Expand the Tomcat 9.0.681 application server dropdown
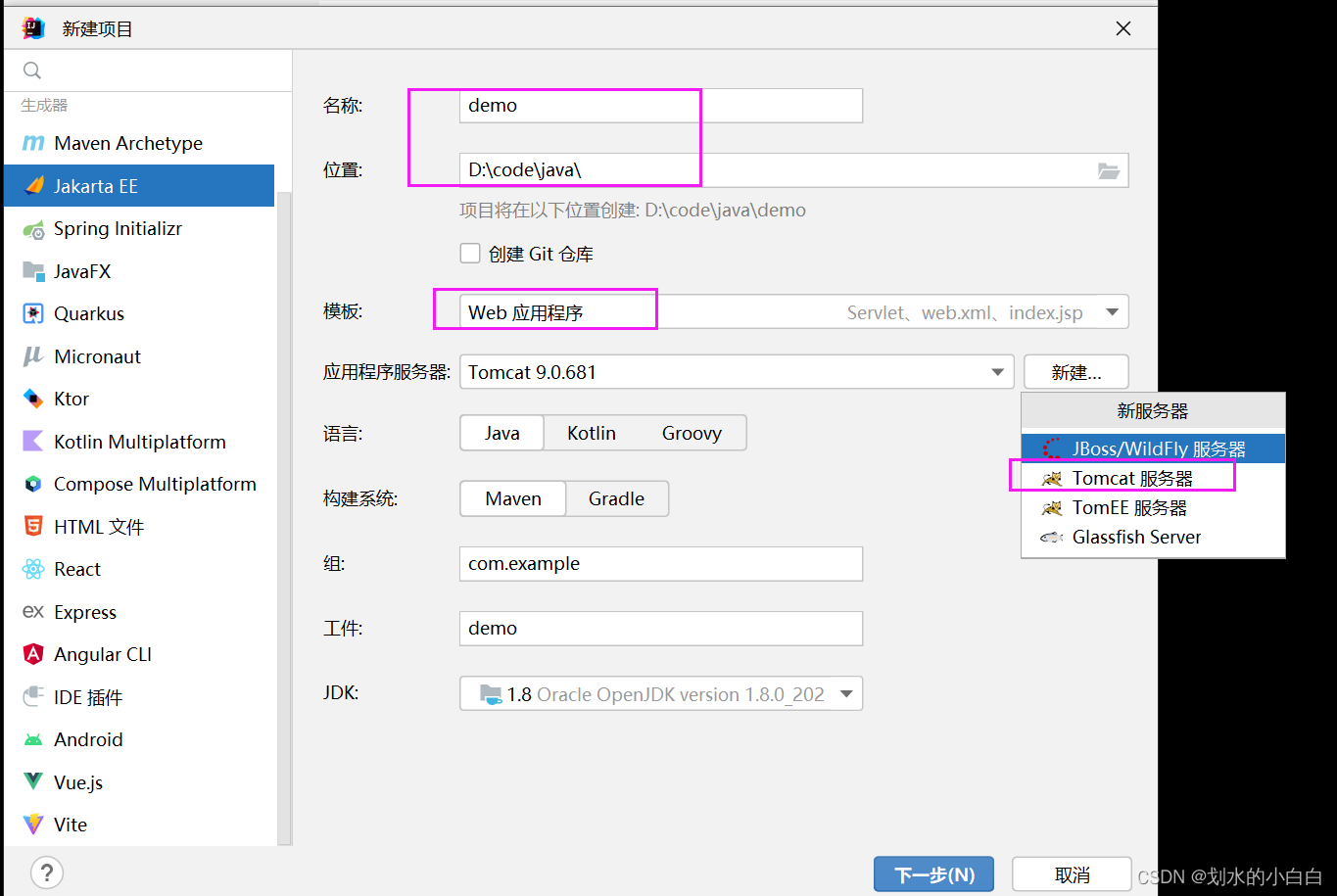 [737, 372]
